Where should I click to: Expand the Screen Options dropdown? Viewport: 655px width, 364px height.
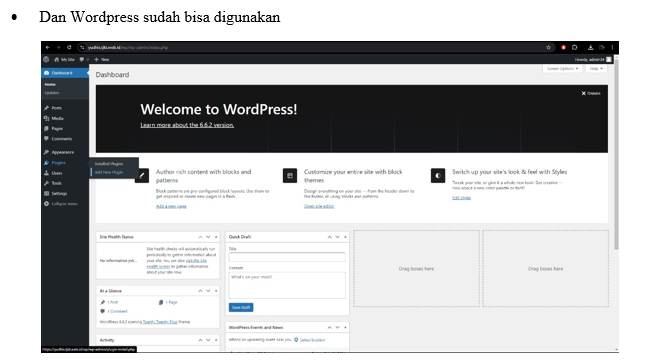(x=562, y=69)
